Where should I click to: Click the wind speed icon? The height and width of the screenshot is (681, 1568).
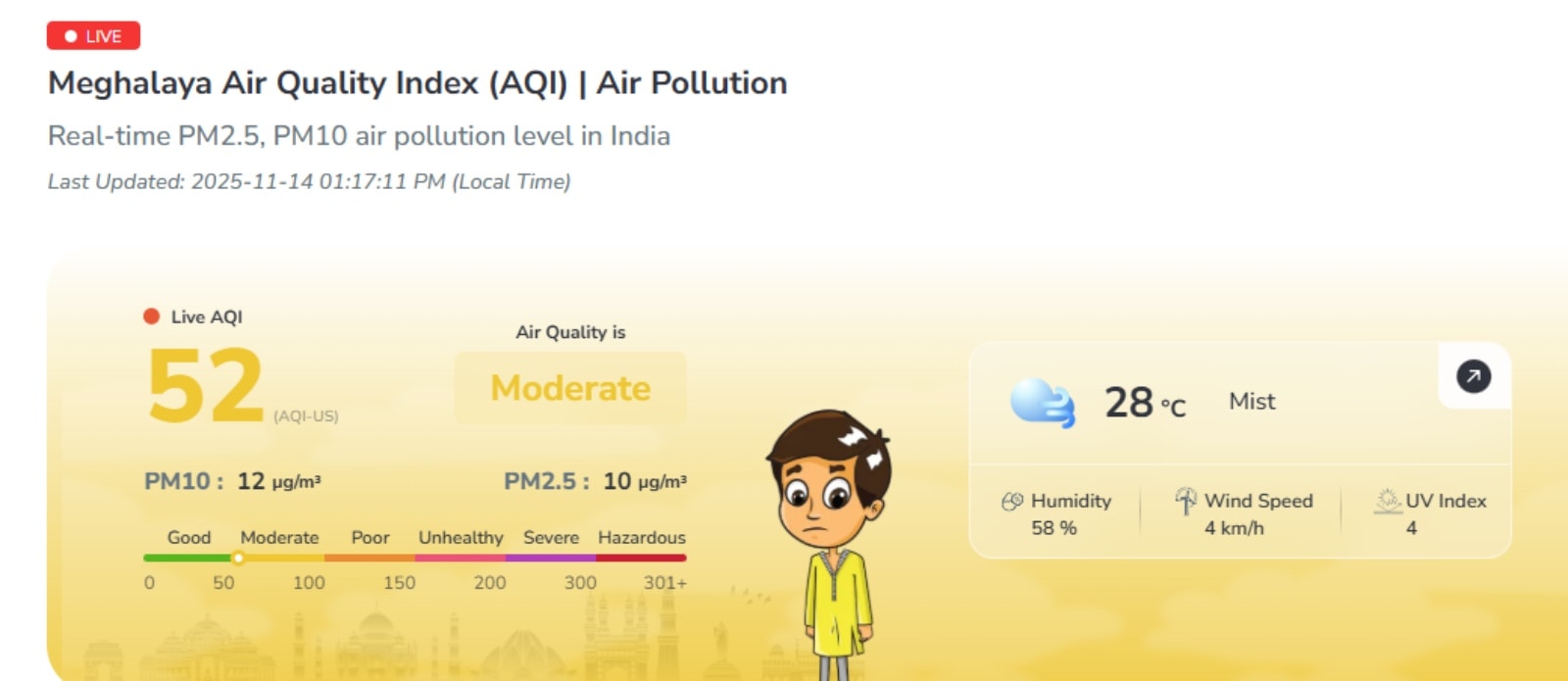1186,501
